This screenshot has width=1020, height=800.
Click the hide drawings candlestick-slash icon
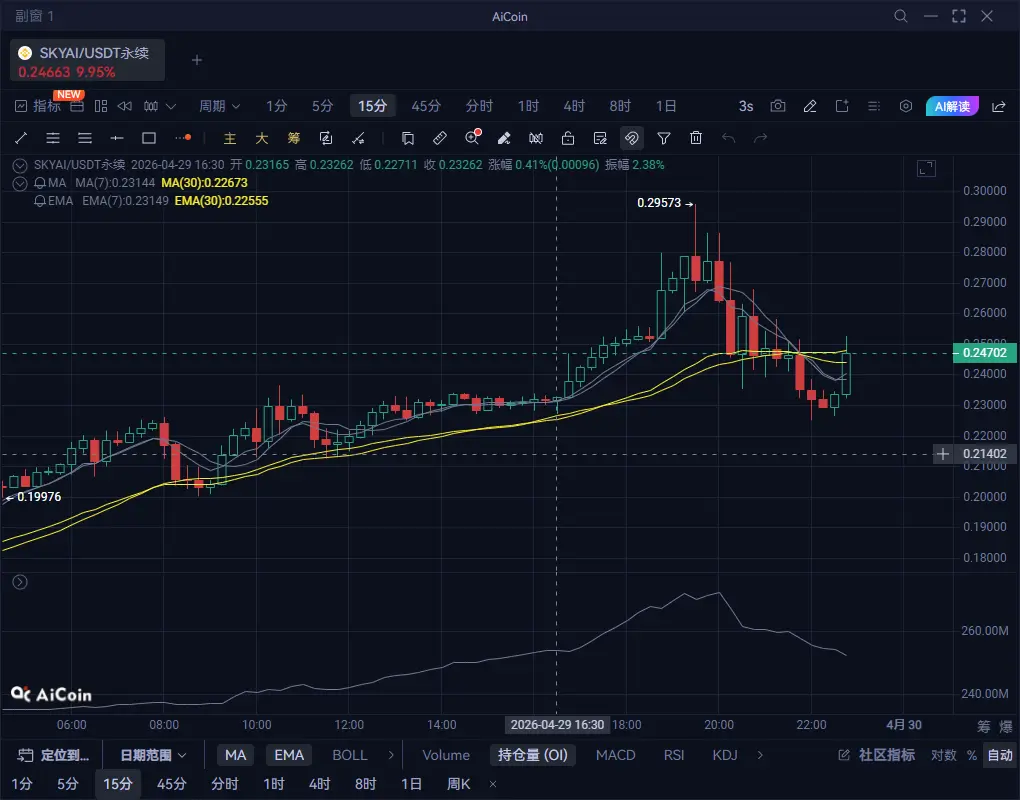coord(536,138)
